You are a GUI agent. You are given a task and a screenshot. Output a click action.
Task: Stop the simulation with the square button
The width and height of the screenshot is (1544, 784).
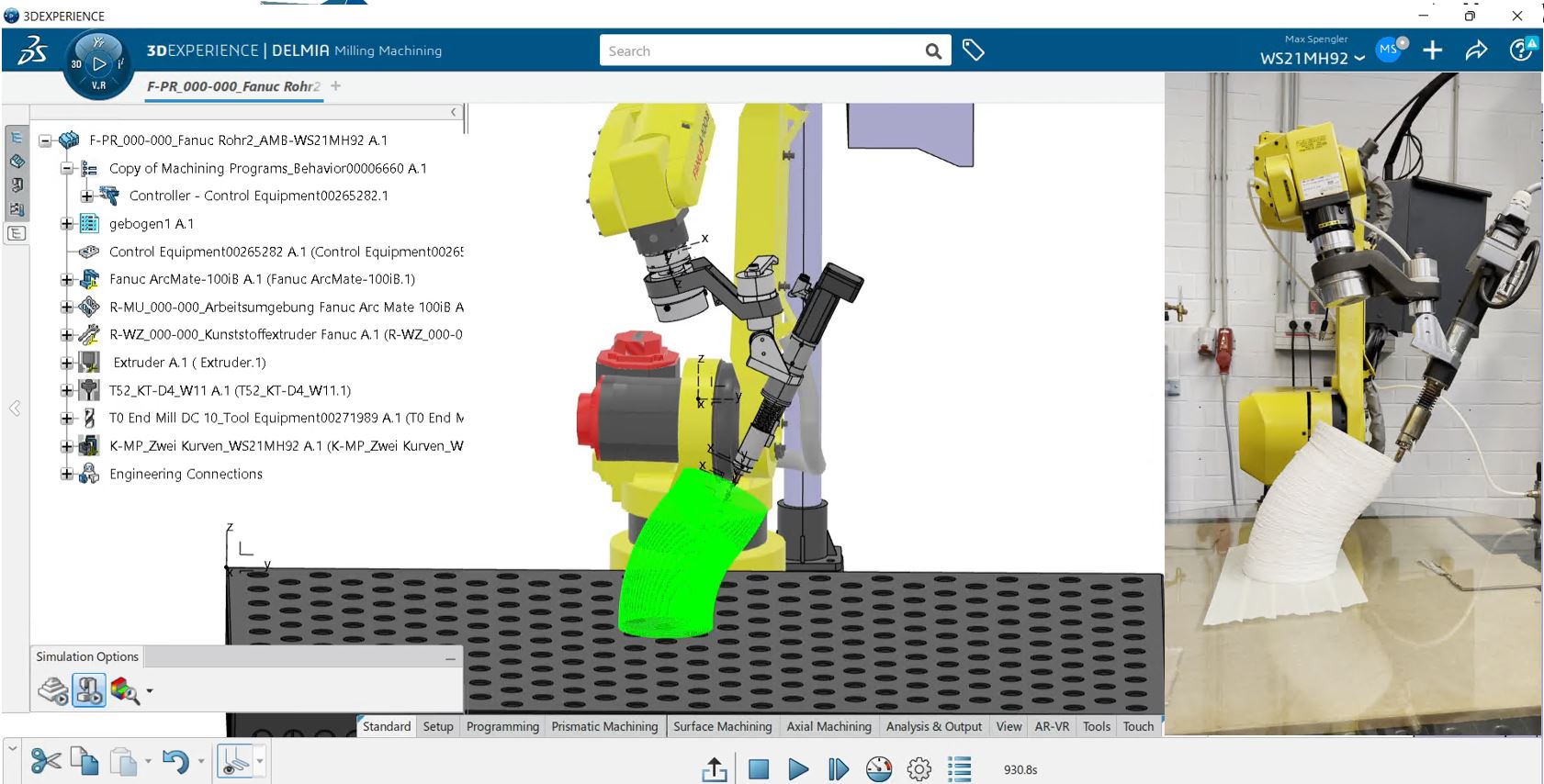click(758, 769)
